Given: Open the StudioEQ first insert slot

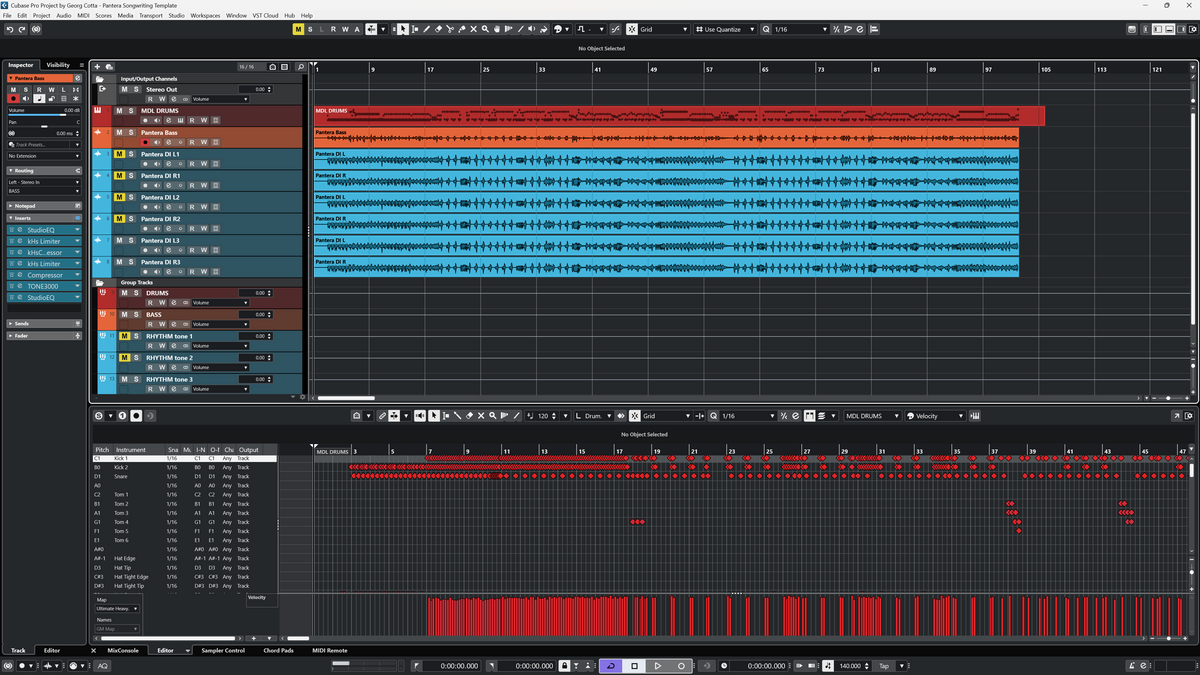Looking at the screenshot, I should click(x=44, y=229).
